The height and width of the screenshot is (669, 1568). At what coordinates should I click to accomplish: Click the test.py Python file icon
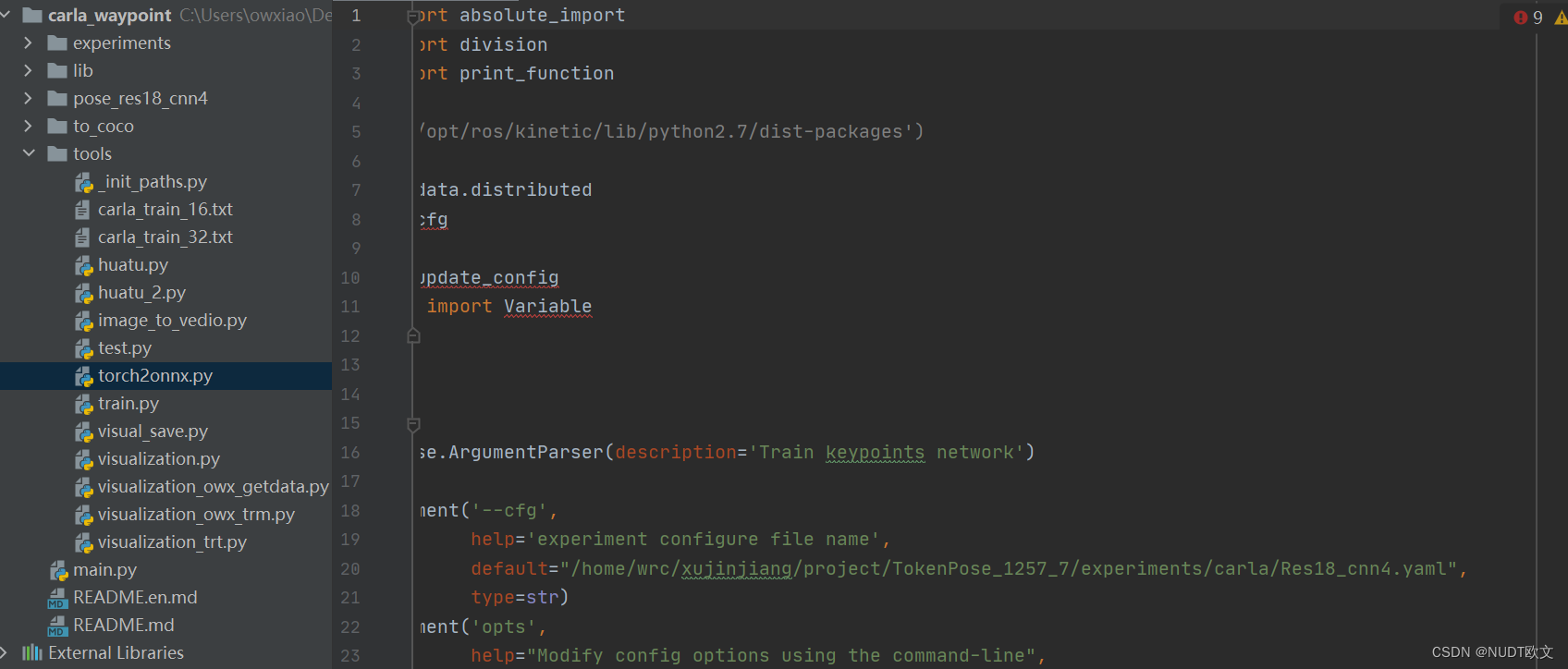tap(84, 348)
